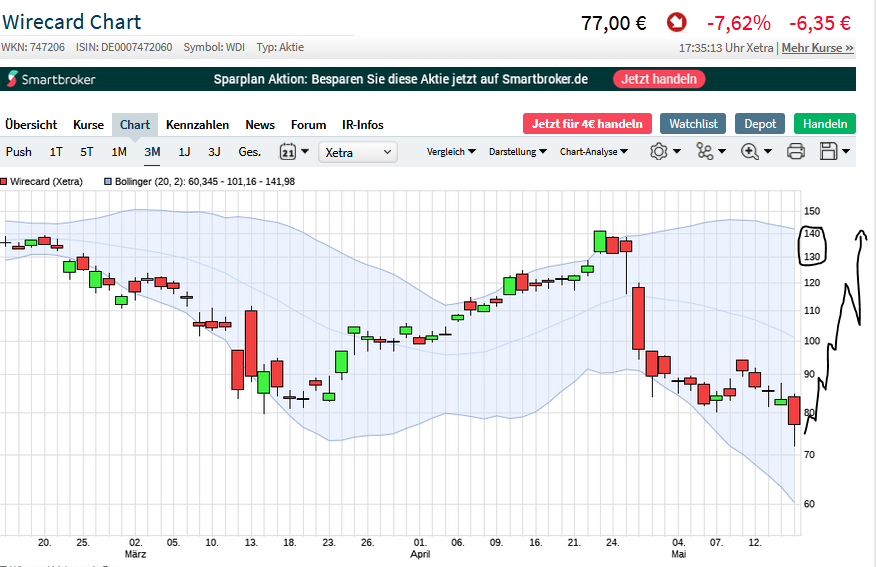Open the Kennzahlen tab

tap(197, 125)
